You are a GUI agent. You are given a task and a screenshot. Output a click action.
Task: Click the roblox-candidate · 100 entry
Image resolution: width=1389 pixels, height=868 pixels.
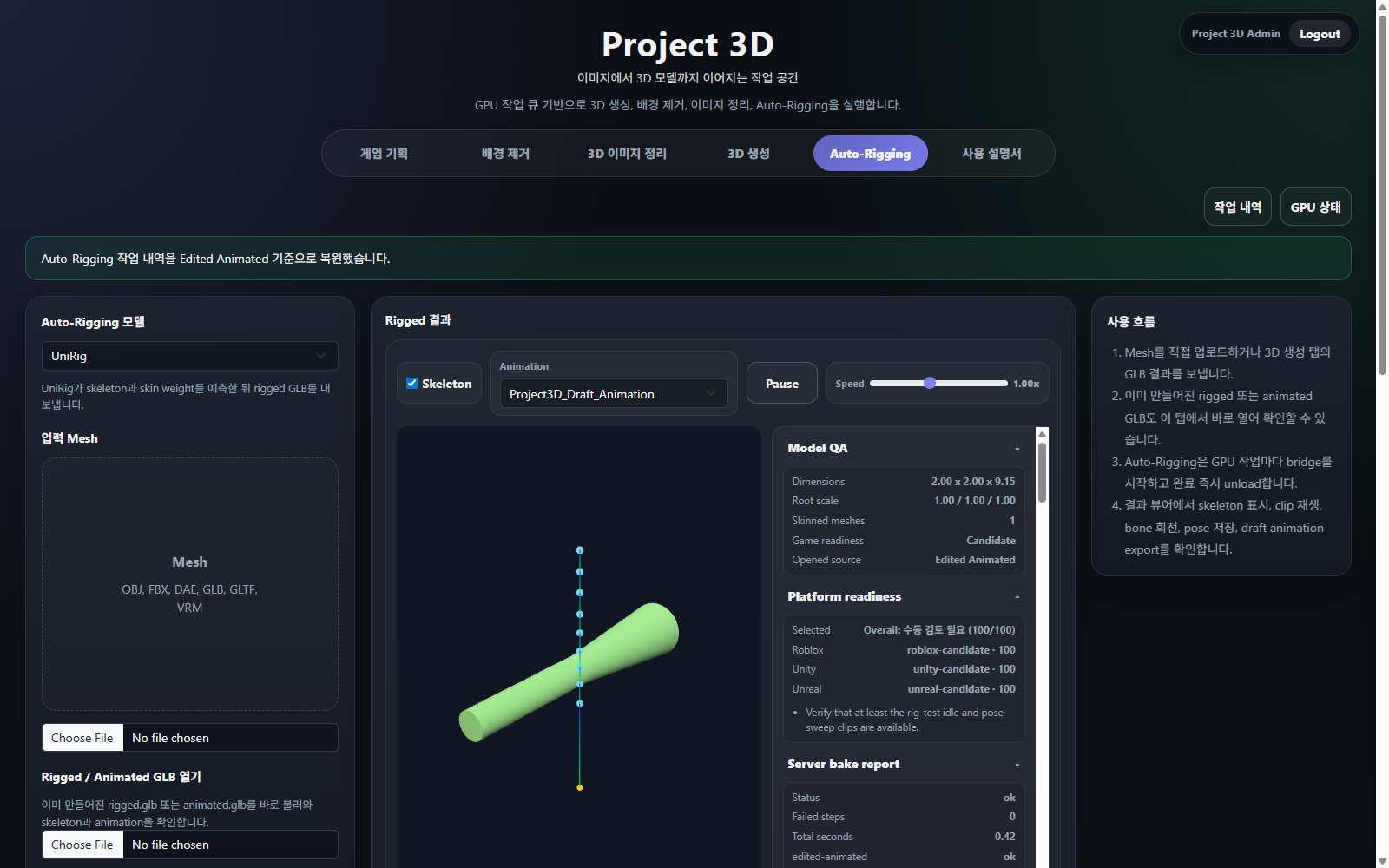(x=961, y=650)
